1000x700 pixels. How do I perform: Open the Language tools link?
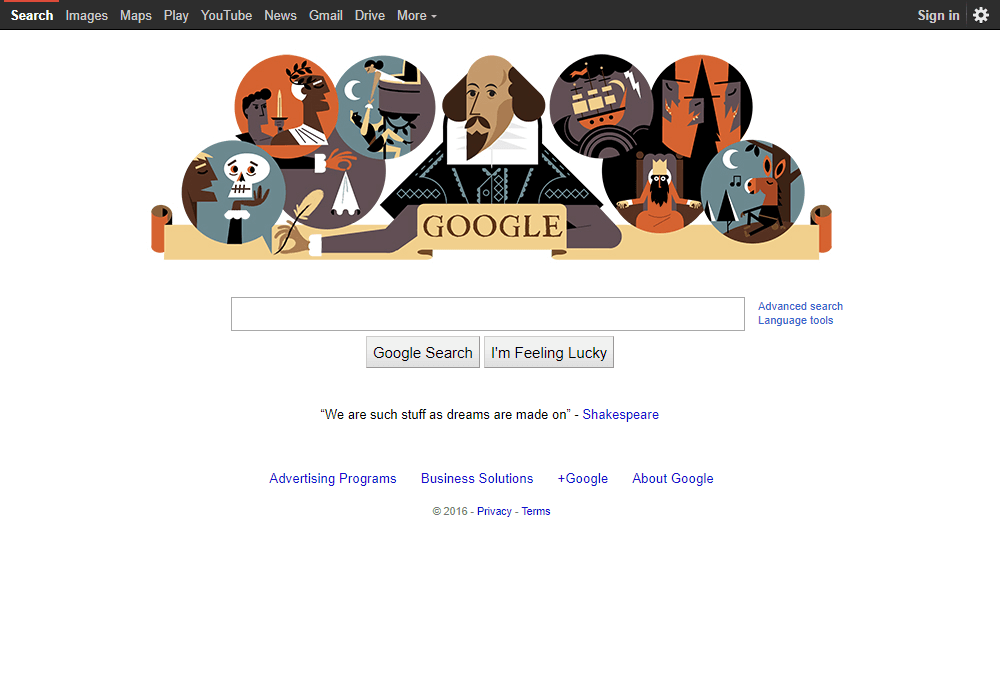click(795, 320)
